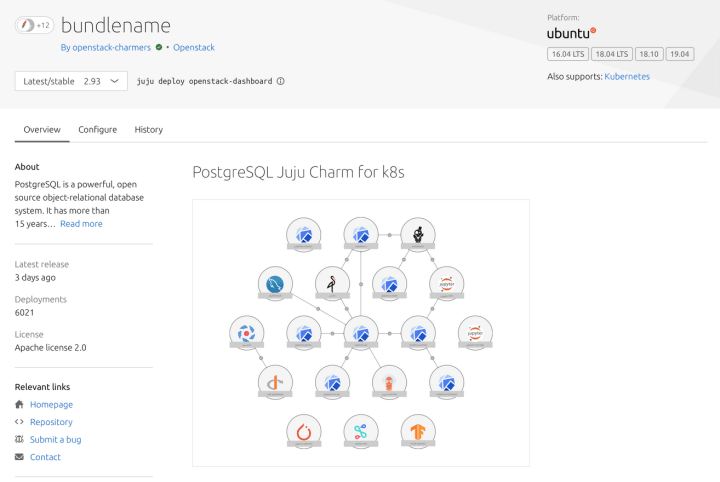Open the Kubernetes support link
Screen dimensions: 720x482
coord(627,77)
